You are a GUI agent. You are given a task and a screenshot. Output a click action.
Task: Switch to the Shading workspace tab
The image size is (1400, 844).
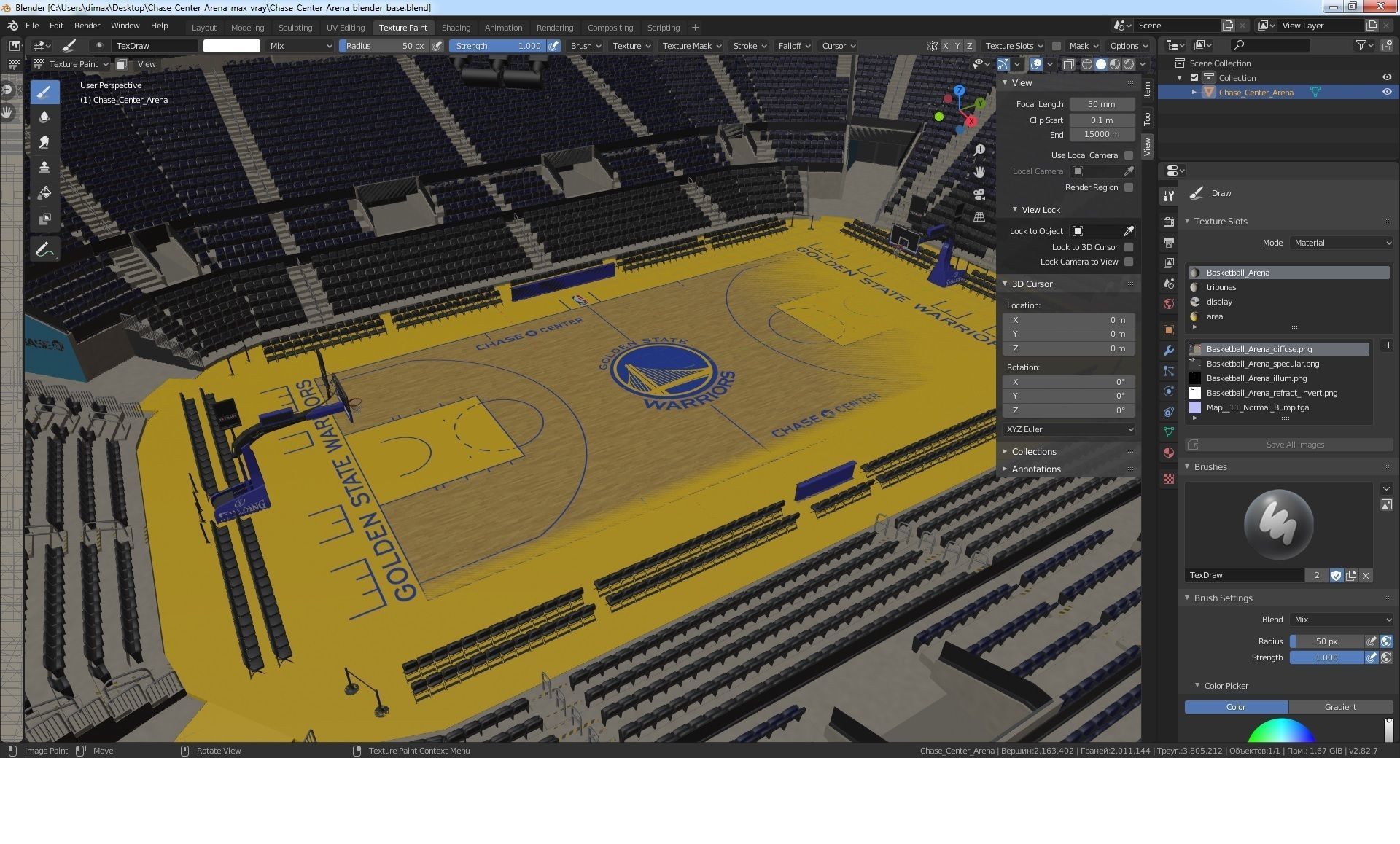(456, 28)
